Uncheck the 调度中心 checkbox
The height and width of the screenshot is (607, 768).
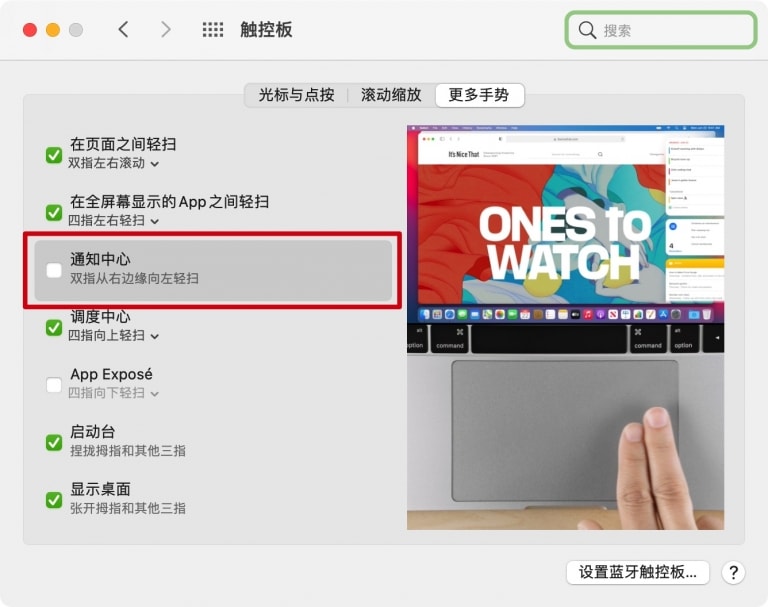coord(54,328)
